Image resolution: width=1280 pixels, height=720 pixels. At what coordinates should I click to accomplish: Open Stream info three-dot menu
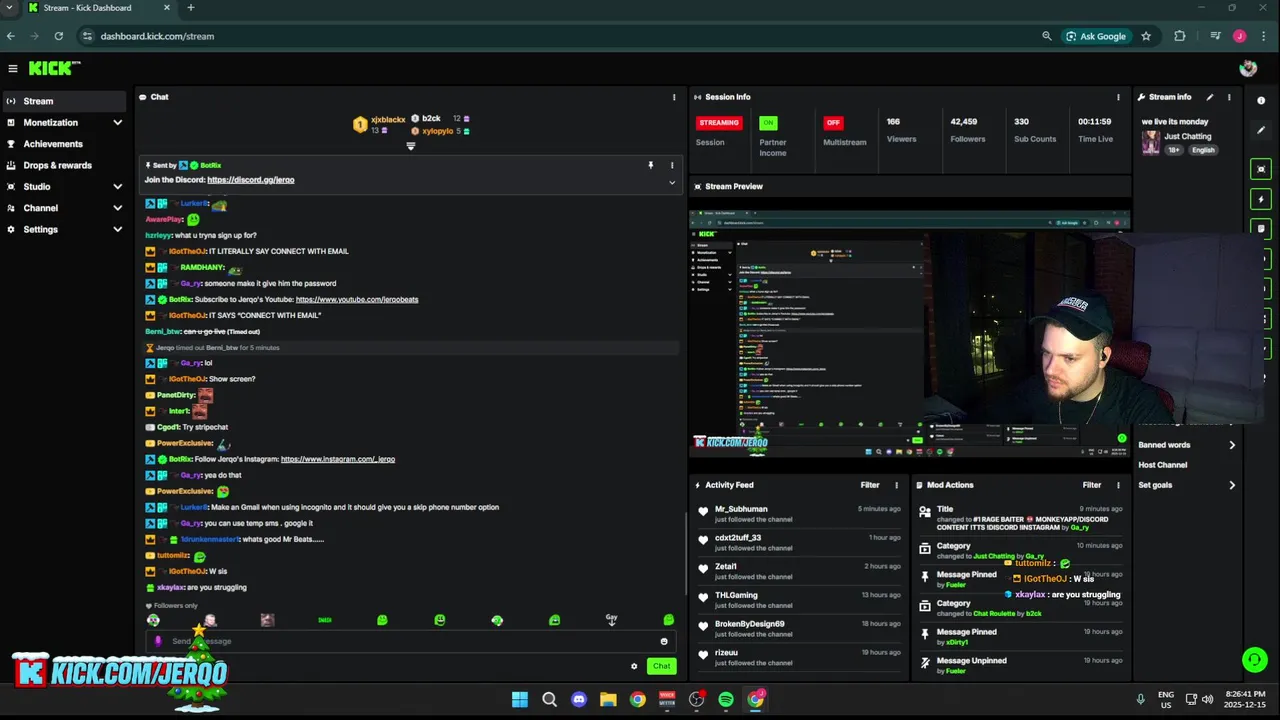click(x=1229, y=97)
